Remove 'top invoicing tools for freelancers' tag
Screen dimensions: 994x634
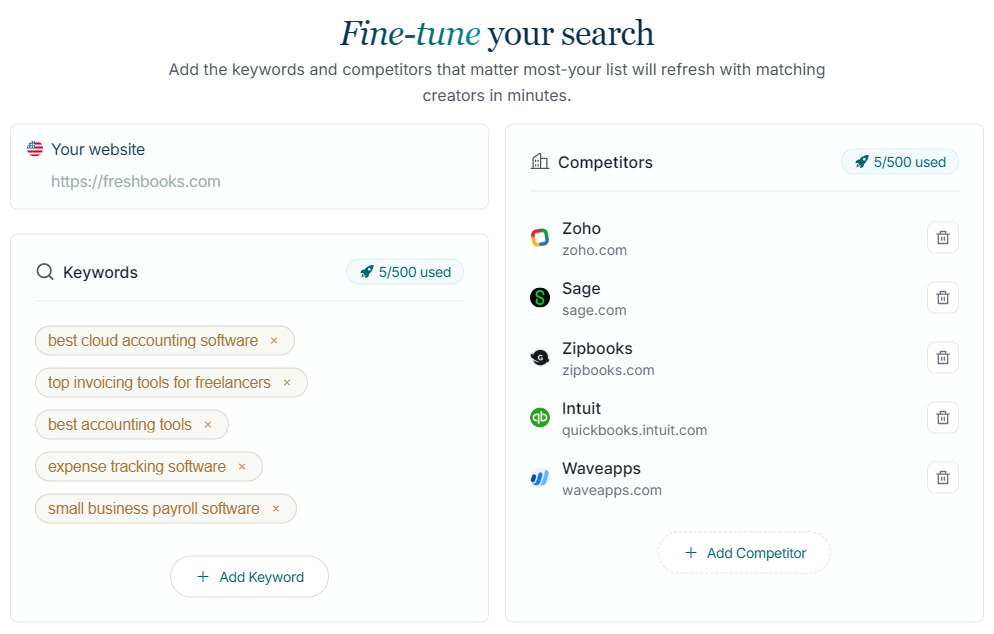(x=287, y=383)
